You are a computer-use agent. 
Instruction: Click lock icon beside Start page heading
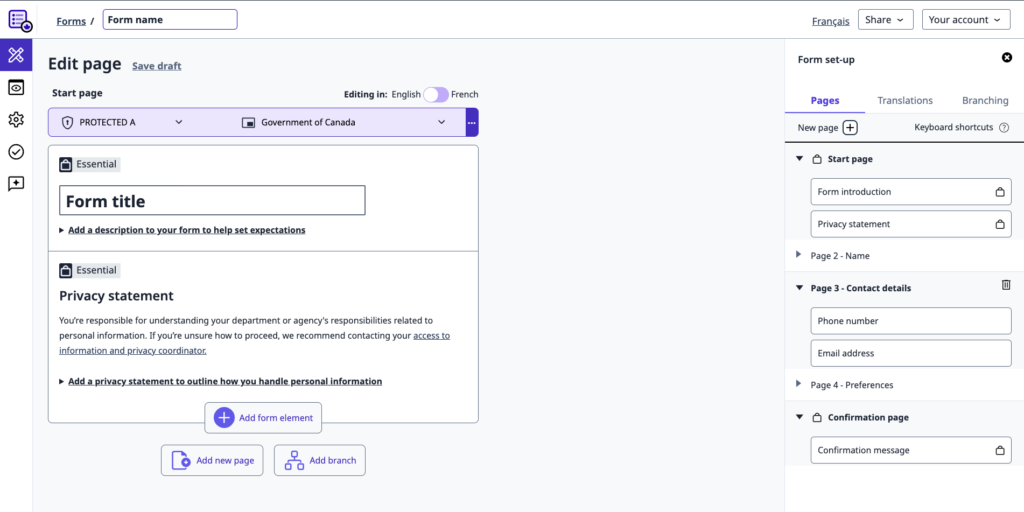[x=816, y=159]
